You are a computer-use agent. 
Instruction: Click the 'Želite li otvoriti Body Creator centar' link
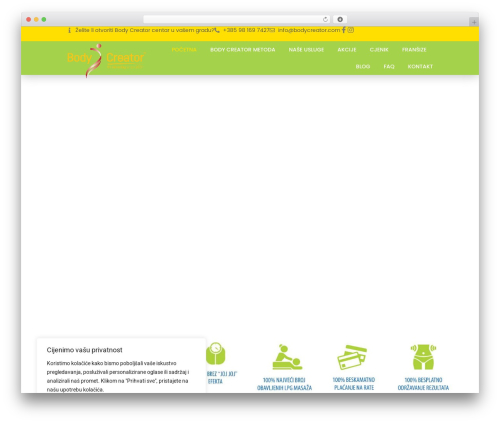(144, 30)
